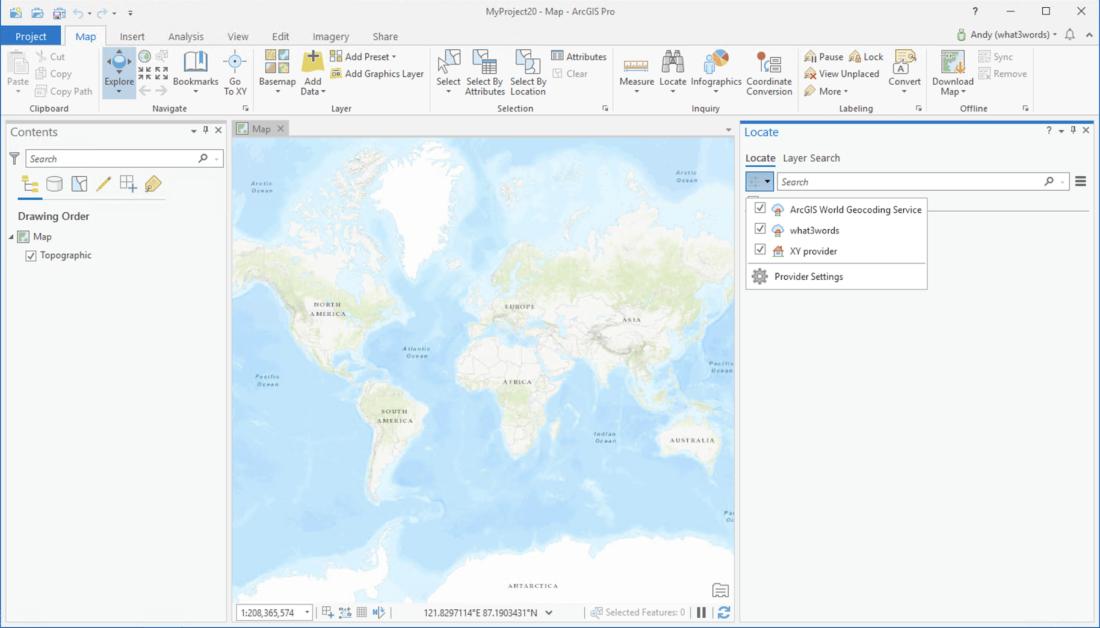Screen dimensions: 1100x628
Task: Show List By Drawing Order view
Action: pyautogui.click(x=30, y=184)
